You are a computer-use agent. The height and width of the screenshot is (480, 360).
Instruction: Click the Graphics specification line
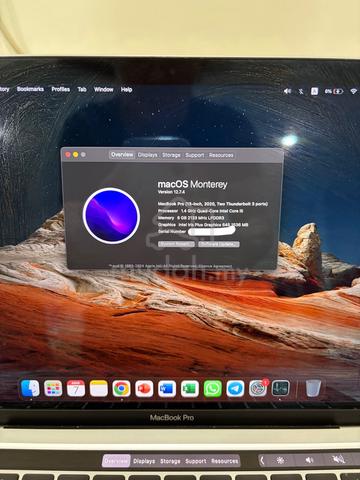[x=203, y=225]
